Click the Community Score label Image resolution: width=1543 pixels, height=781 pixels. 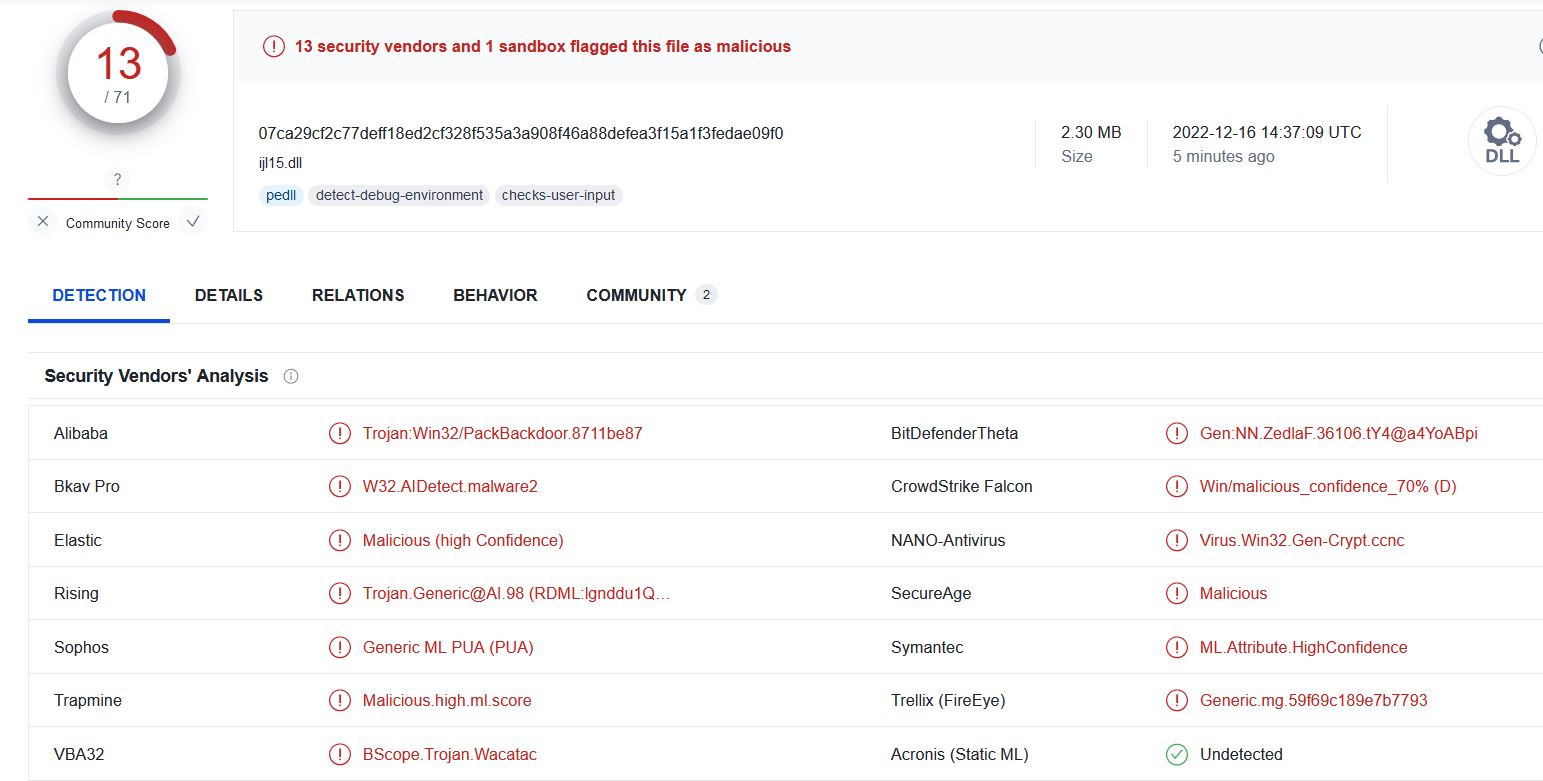tap(118, 223)
